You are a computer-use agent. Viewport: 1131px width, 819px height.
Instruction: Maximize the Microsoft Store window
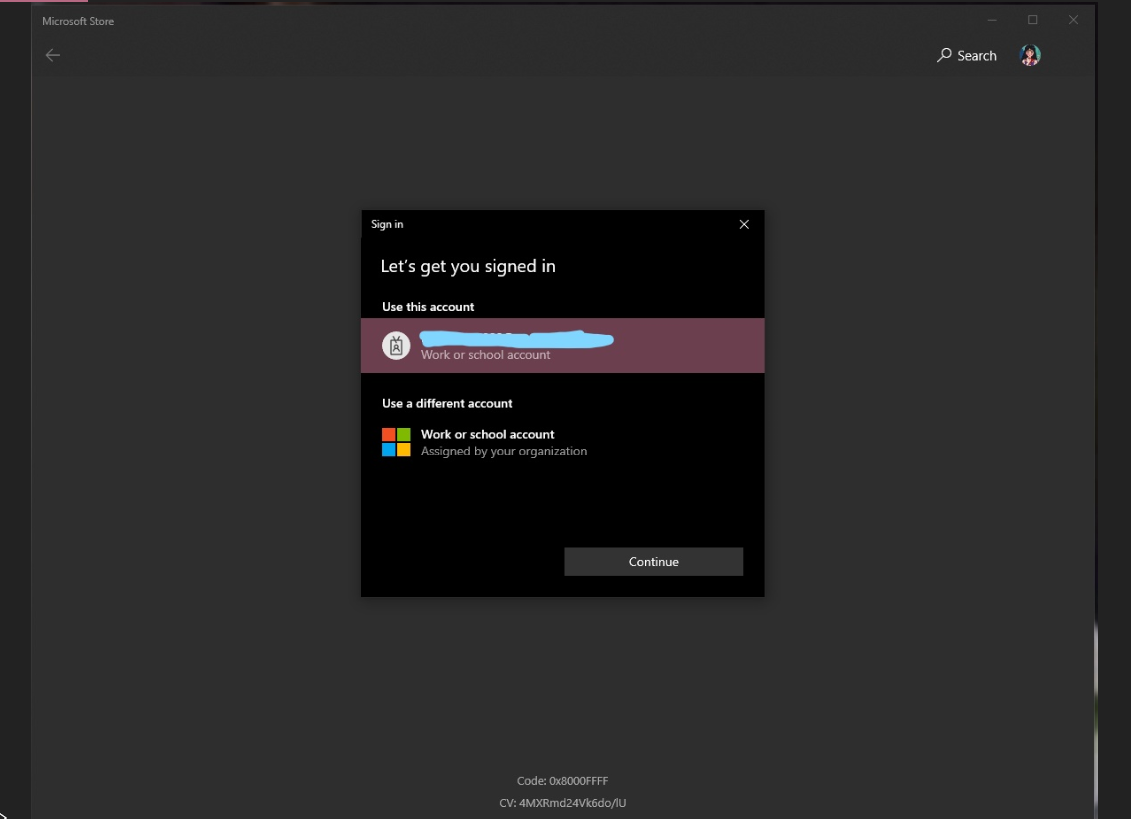click(x=1033, y=20)
